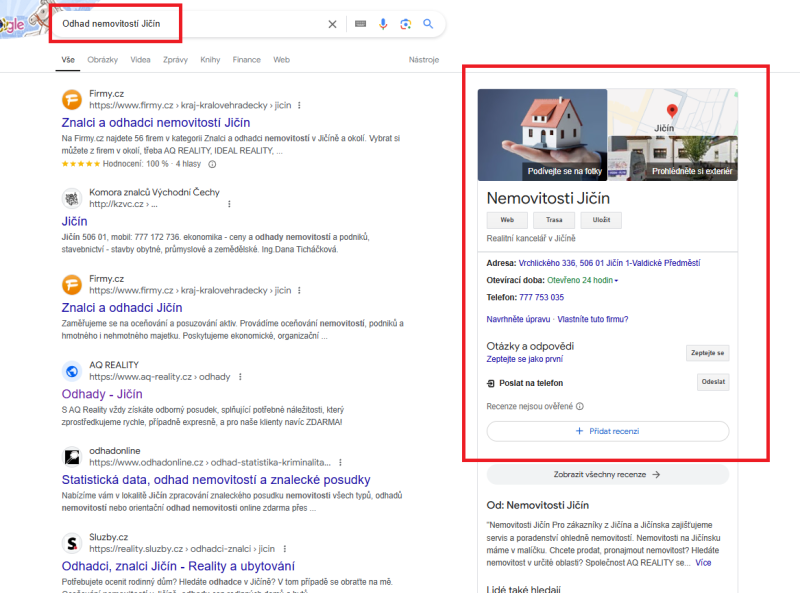
Task: Start voice search with the microphone icon
Action: coord(383,23)
